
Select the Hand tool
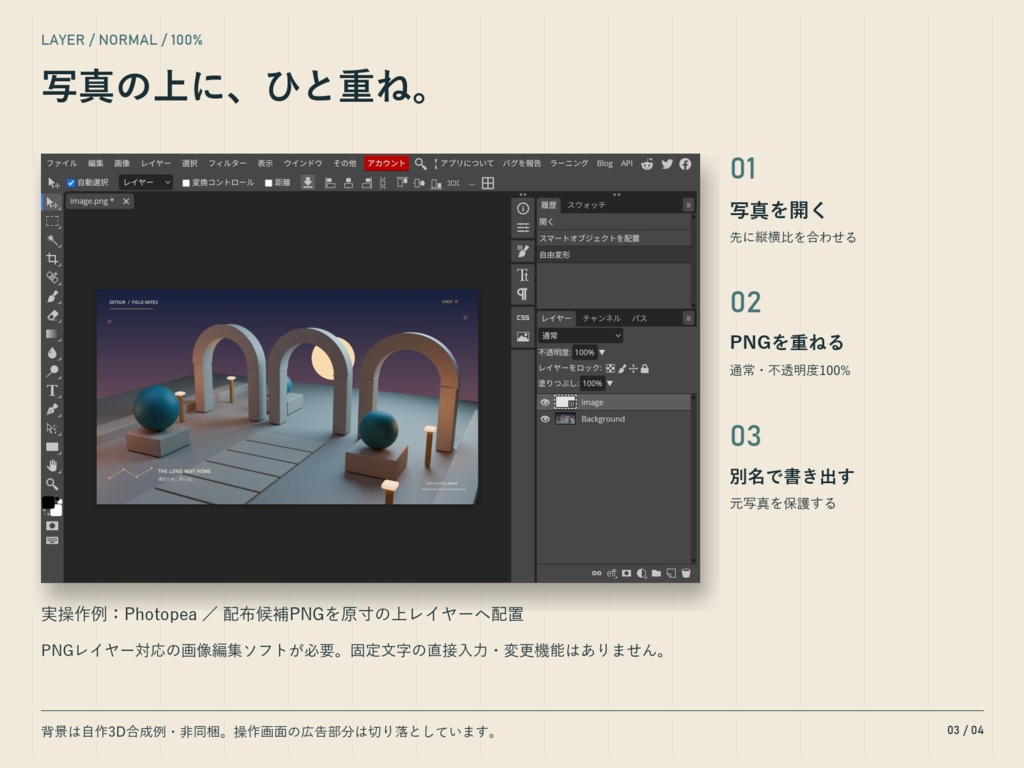pos(52,466)
